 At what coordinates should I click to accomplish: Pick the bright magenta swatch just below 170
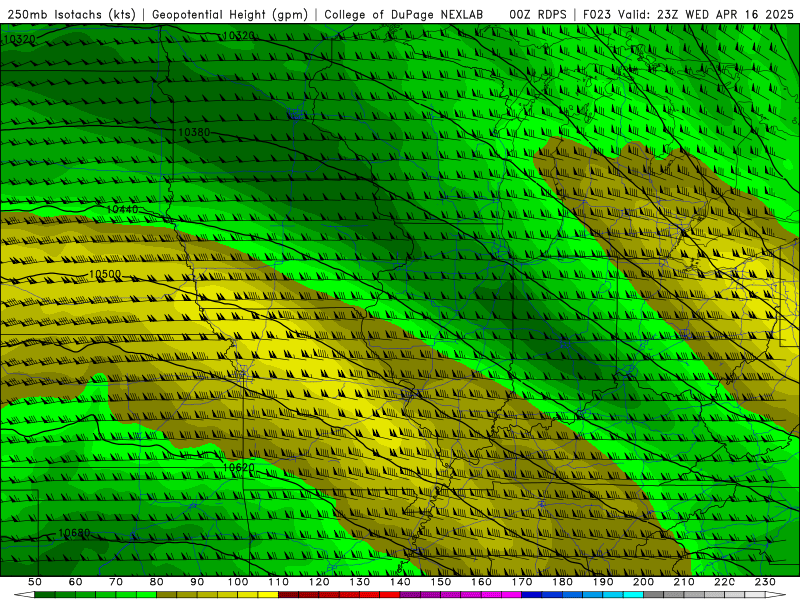tap(511, 595)
